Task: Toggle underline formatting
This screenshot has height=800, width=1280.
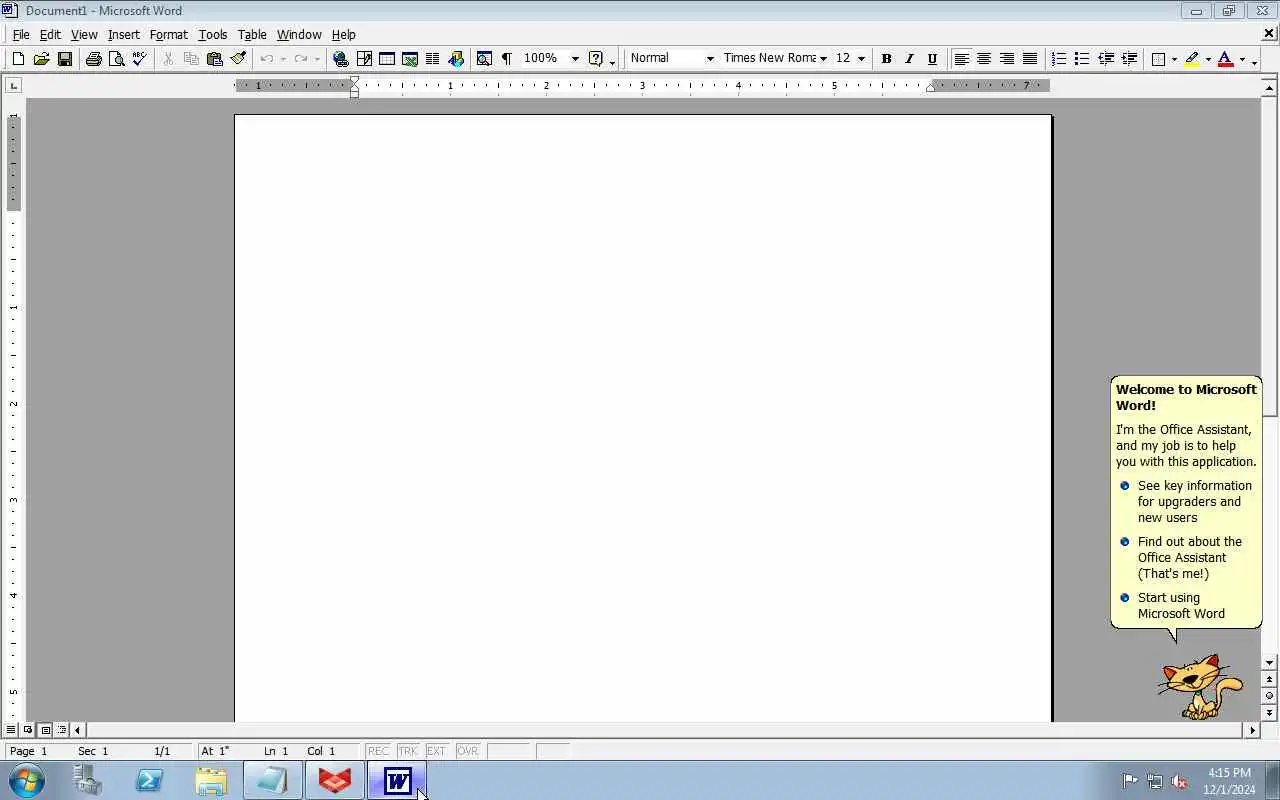Action: coord(932,59)
